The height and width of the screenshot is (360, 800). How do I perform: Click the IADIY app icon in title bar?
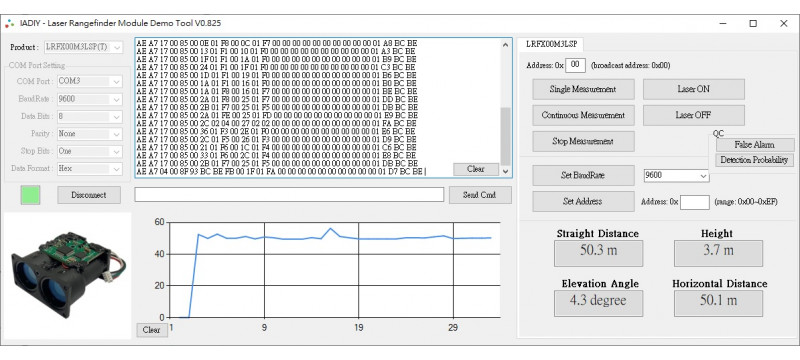coord(10,23)
